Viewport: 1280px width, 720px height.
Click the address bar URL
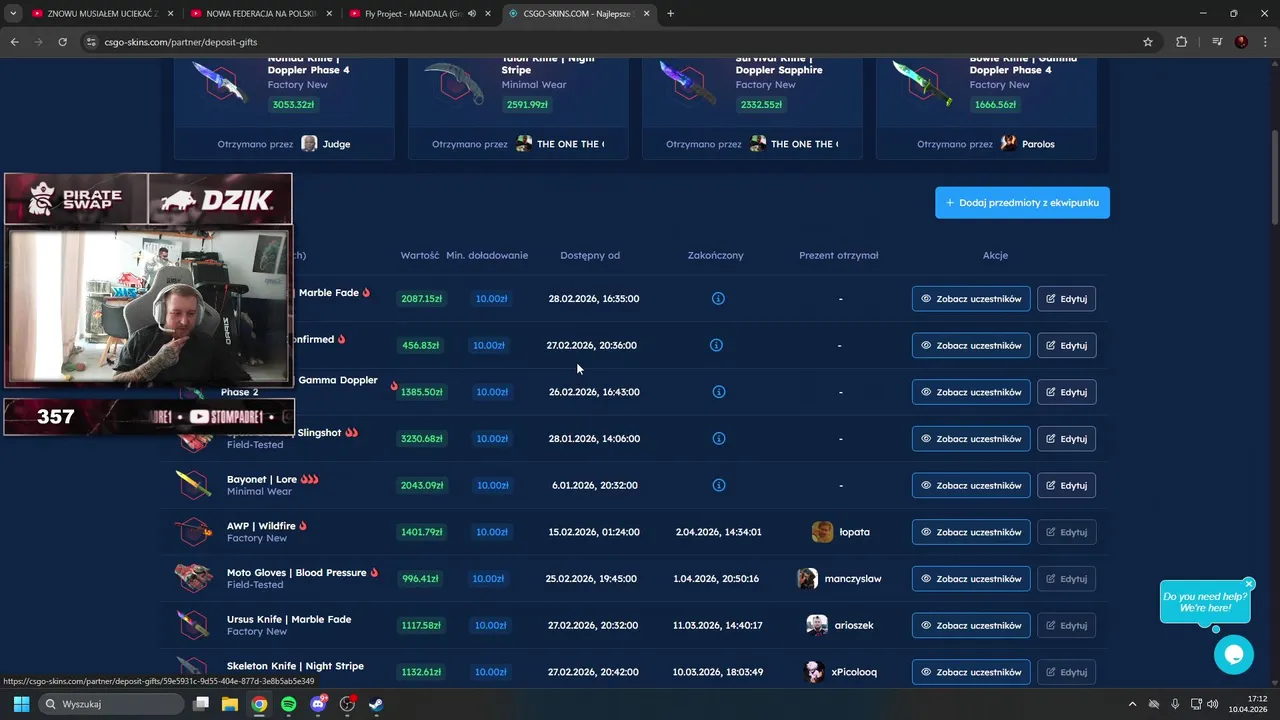(x=181, y=42)
